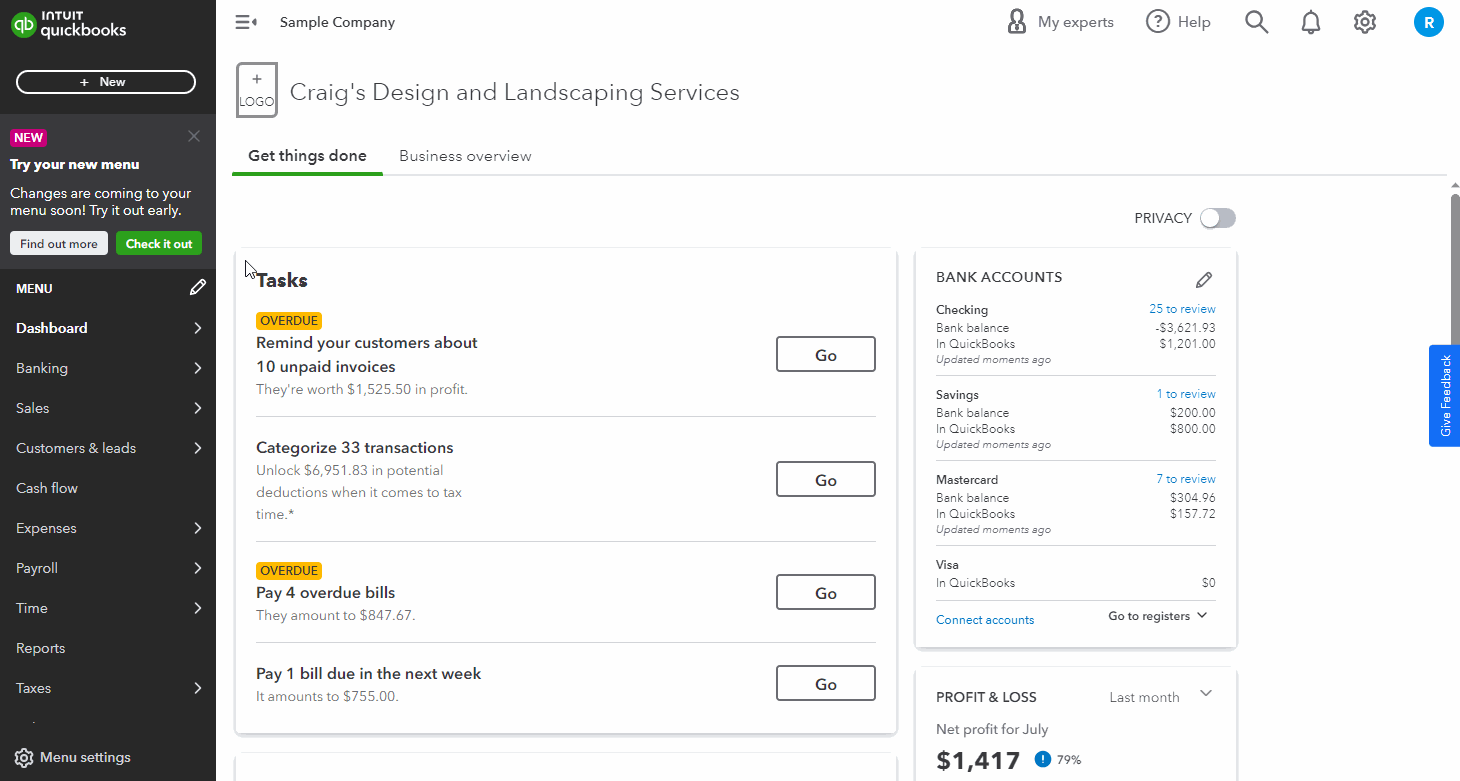Expand the Go to registers dropdown
1460x781 pixels.
click(x=1158, y=616)
